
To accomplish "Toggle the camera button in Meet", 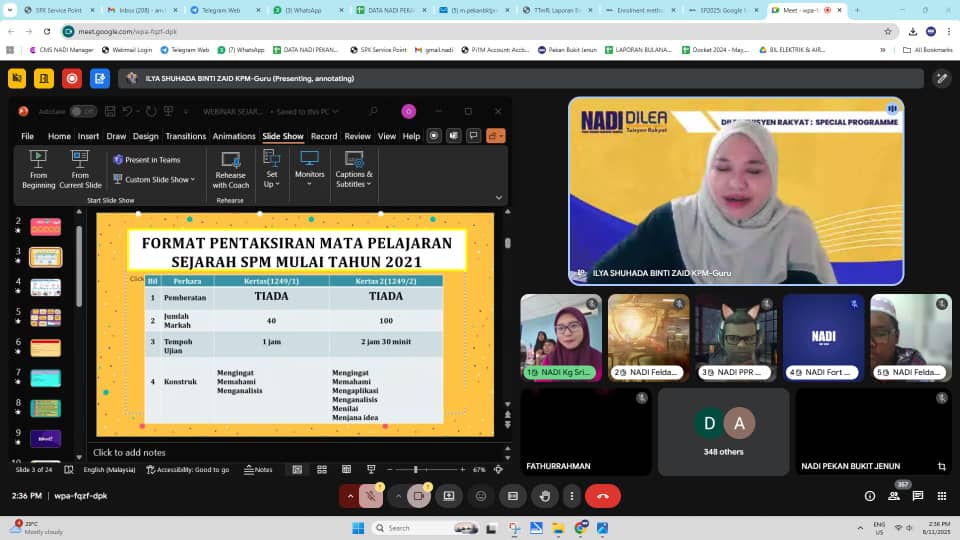I will click(419, 496).
